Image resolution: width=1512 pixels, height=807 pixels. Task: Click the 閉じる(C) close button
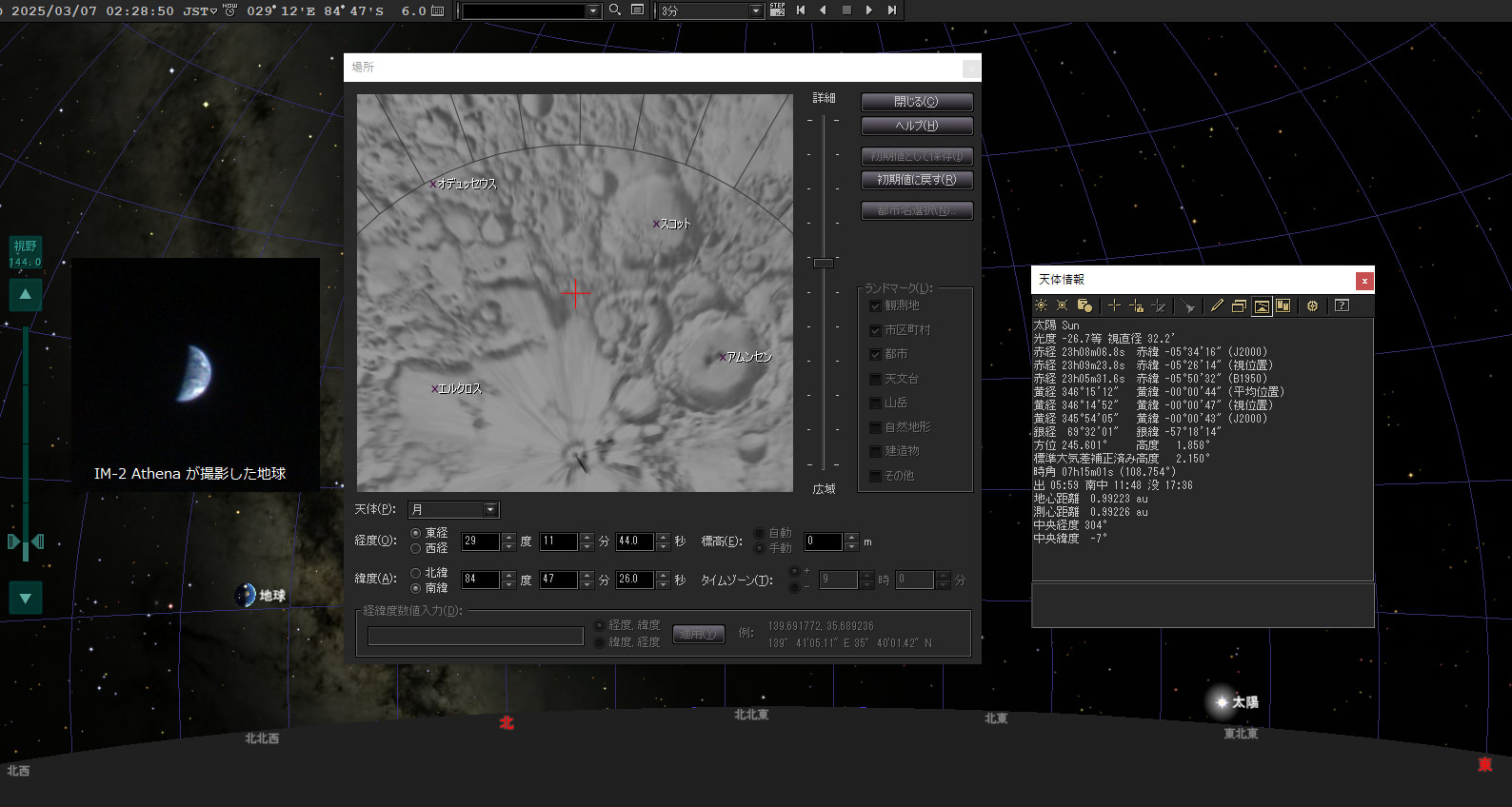click(x=917, y=102)
